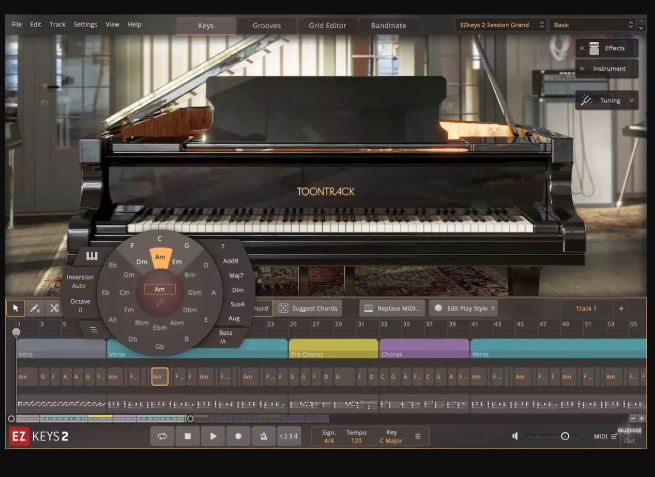
Task: Open the File menu
Action: pos(17,25)
